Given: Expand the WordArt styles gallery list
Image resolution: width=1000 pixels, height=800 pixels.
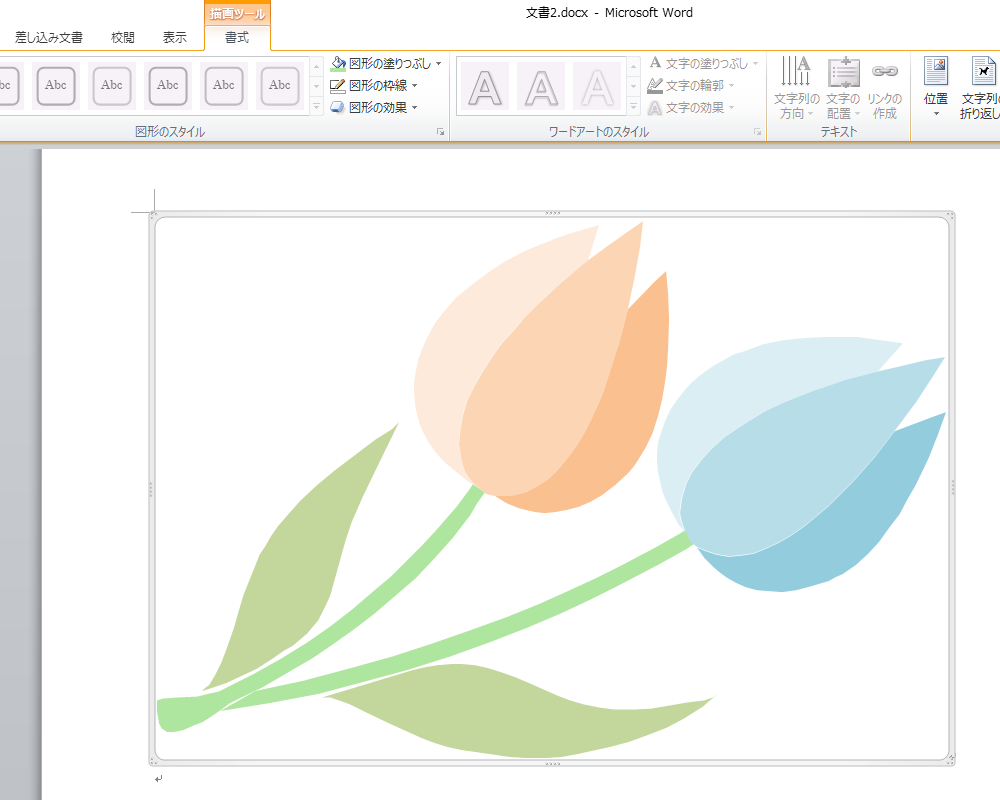Looking at the screenshot, I should pos(633,106).
